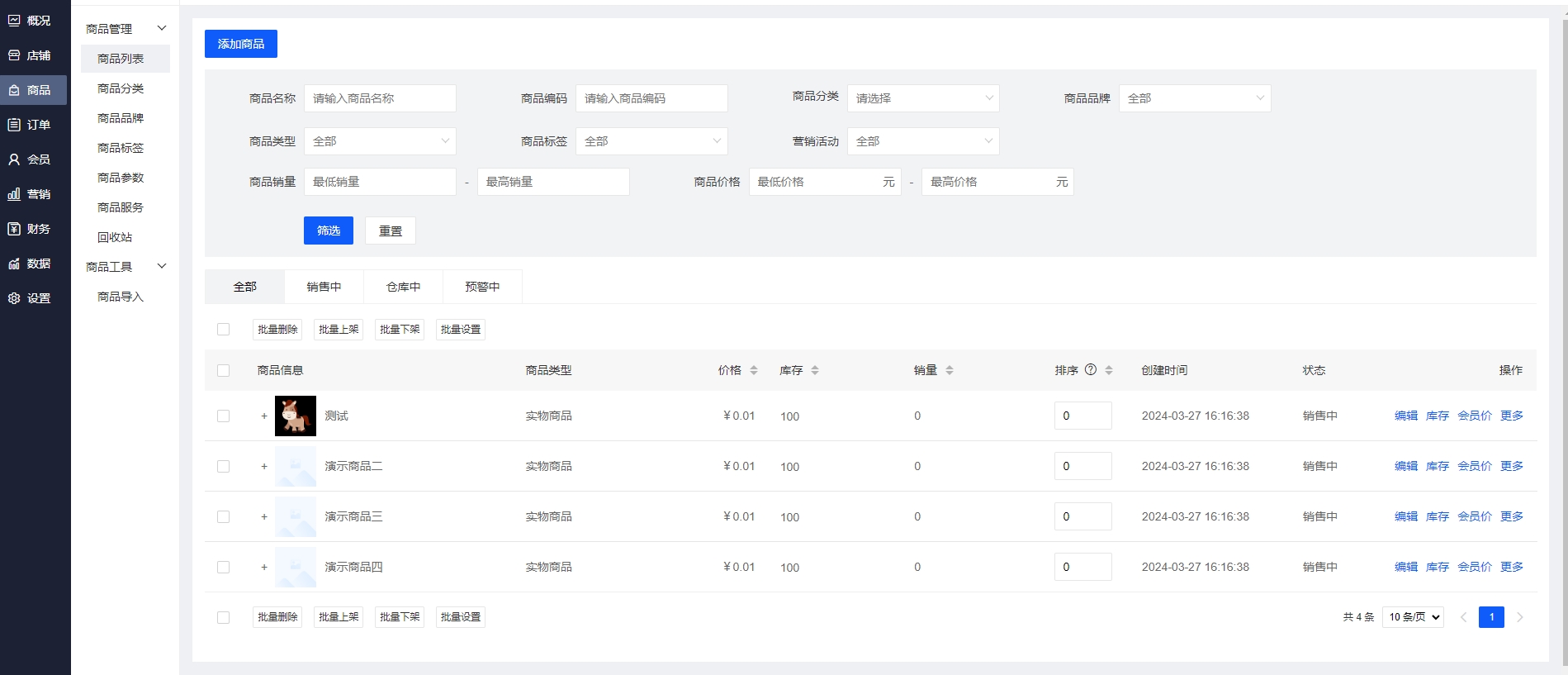Open the 订单 orders list icon
The image size is (1568, 675).
[14, 125]
